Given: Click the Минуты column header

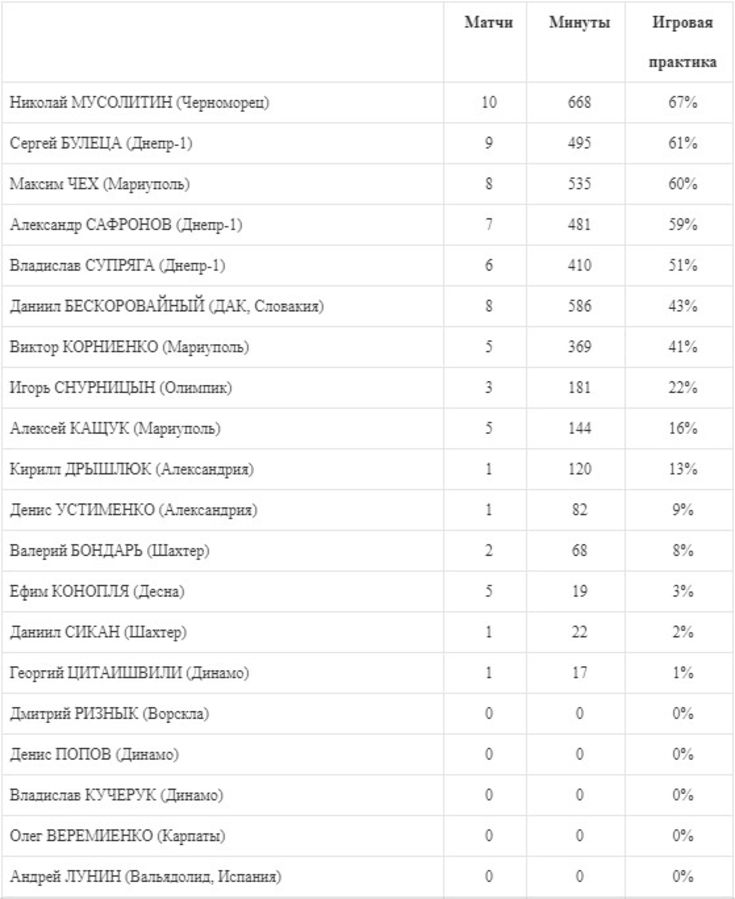Looking at the screenshot, I should [x=579, y=23].
